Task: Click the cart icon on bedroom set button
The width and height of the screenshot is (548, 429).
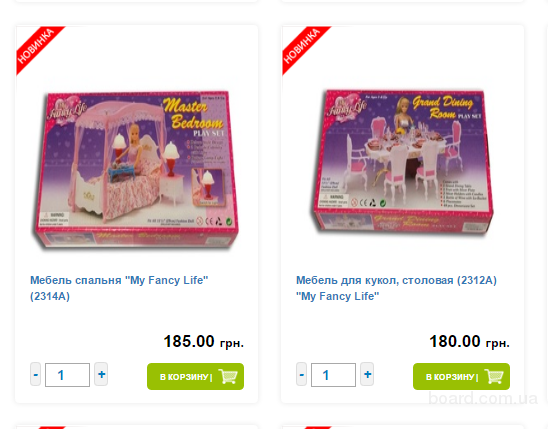Action: (228, 376)
